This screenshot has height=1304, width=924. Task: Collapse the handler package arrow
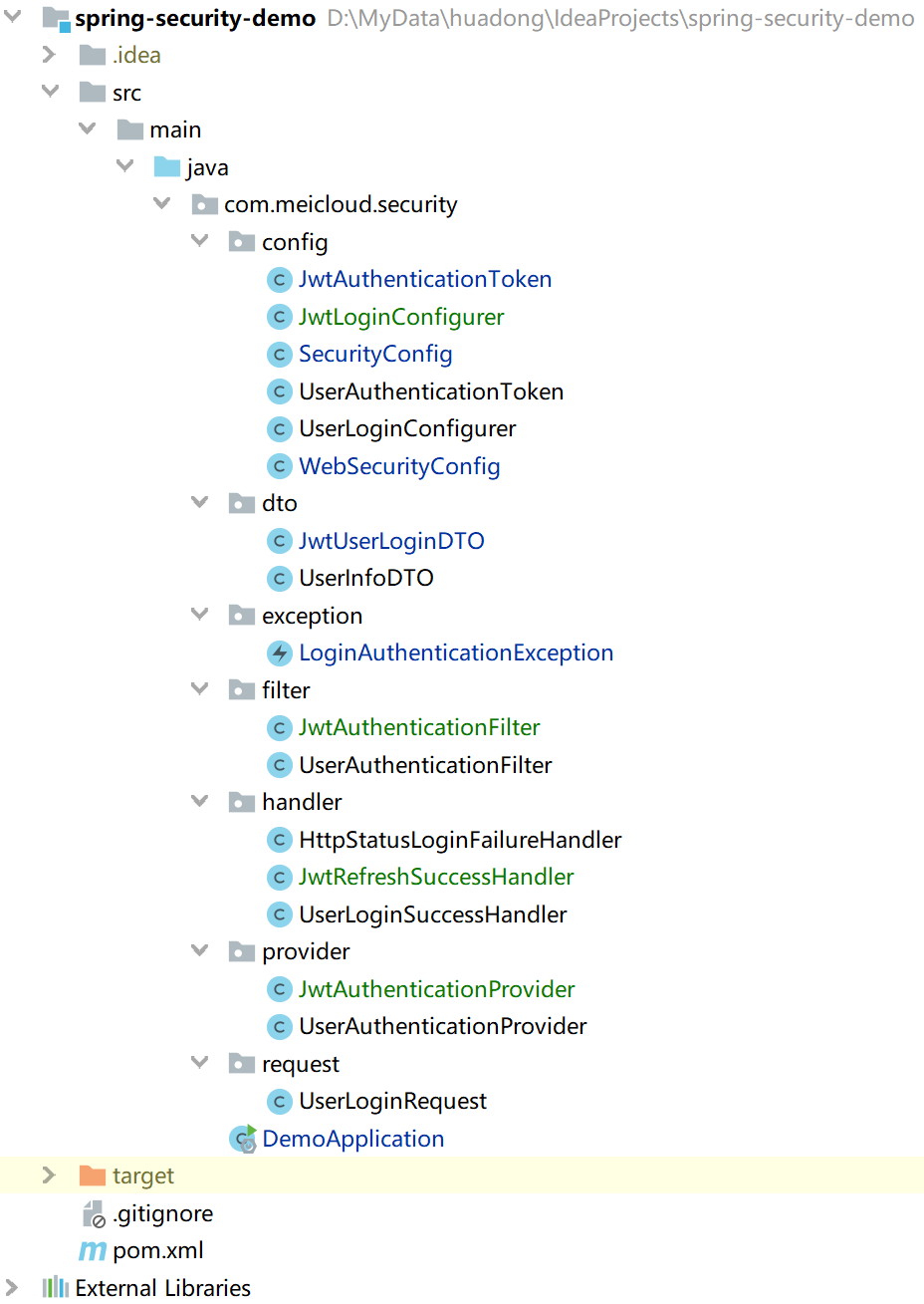coord(199,801)
